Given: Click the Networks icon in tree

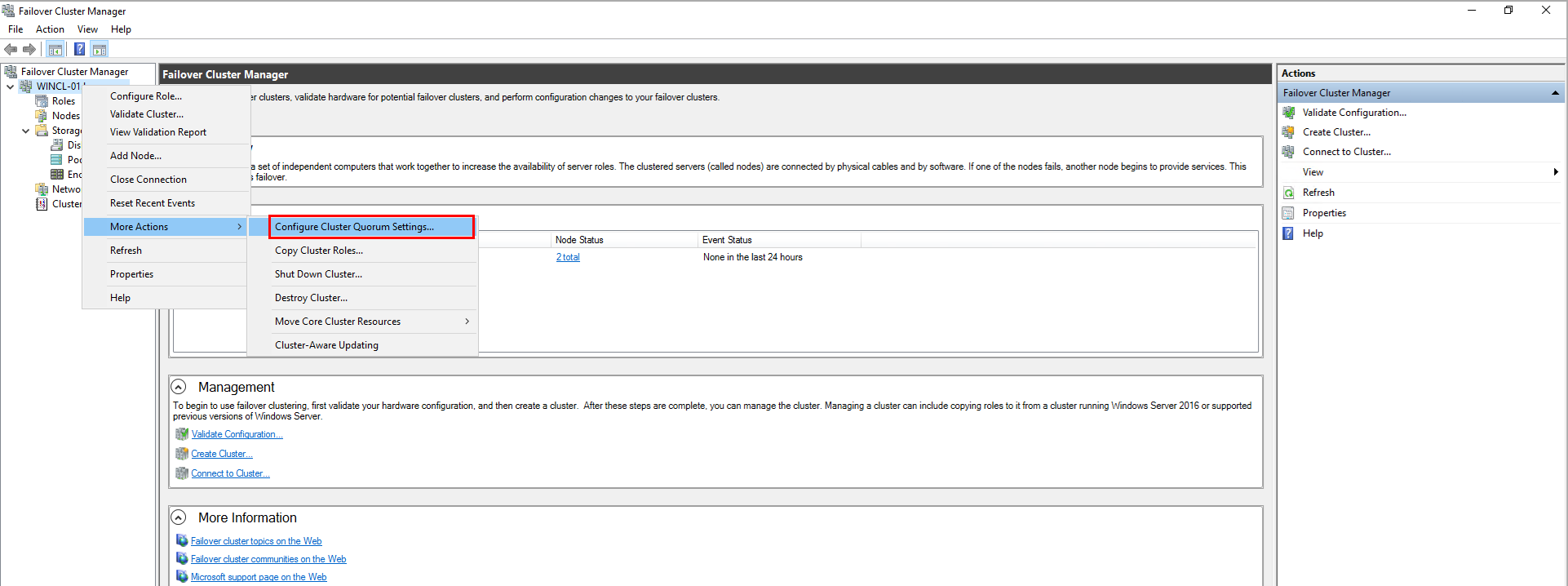Looking at the screenshot, I should pos(42,189).
